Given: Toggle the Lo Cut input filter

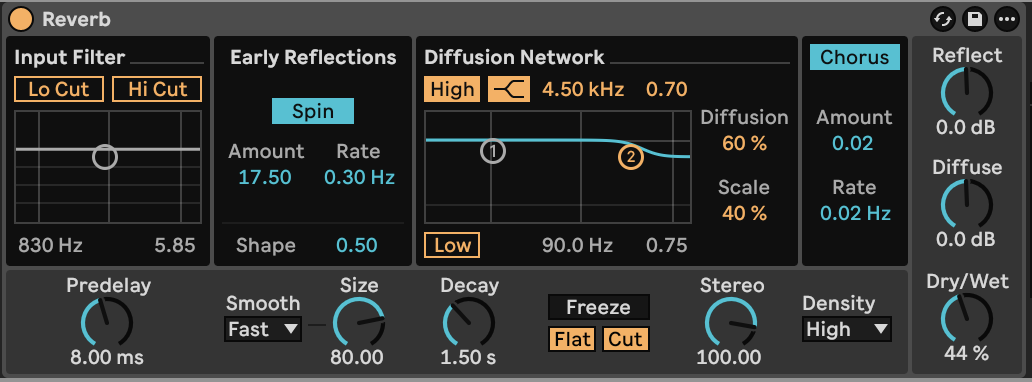Looking at the screenshot, I should (59, 89).
